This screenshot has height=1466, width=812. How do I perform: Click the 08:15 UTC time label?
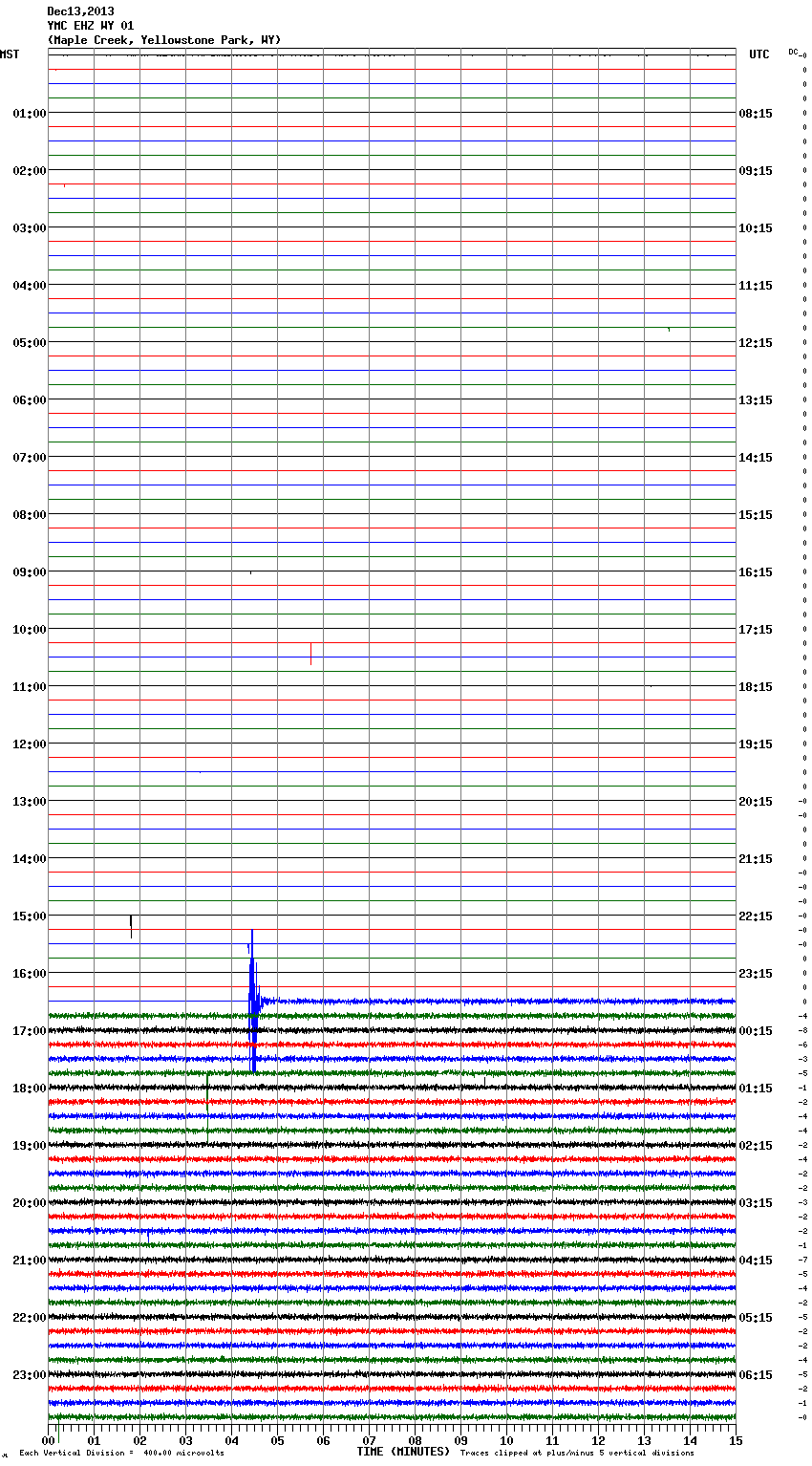click(x=756, y=114)
